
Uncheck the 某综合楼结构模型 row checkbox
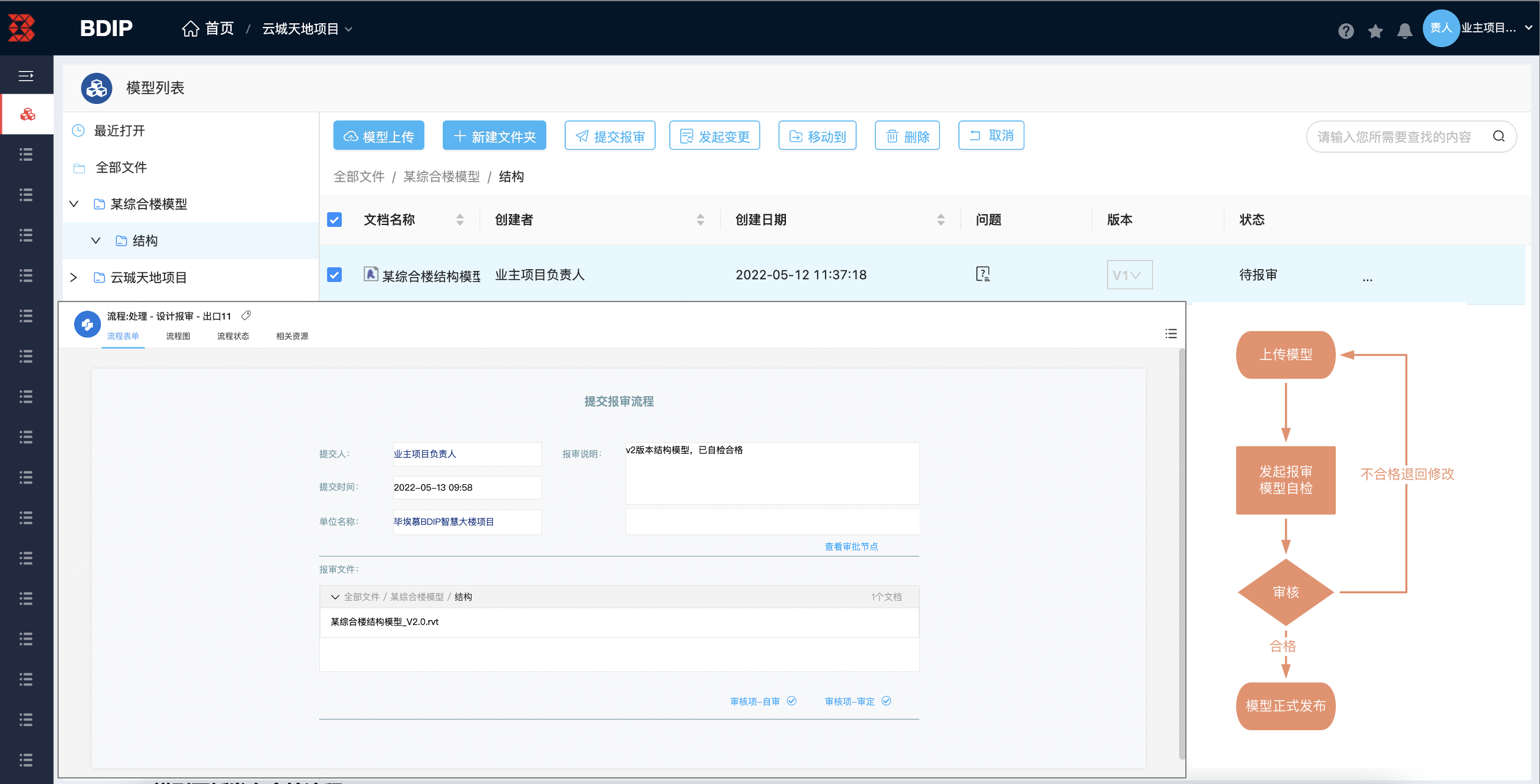(x=335, y=275)
